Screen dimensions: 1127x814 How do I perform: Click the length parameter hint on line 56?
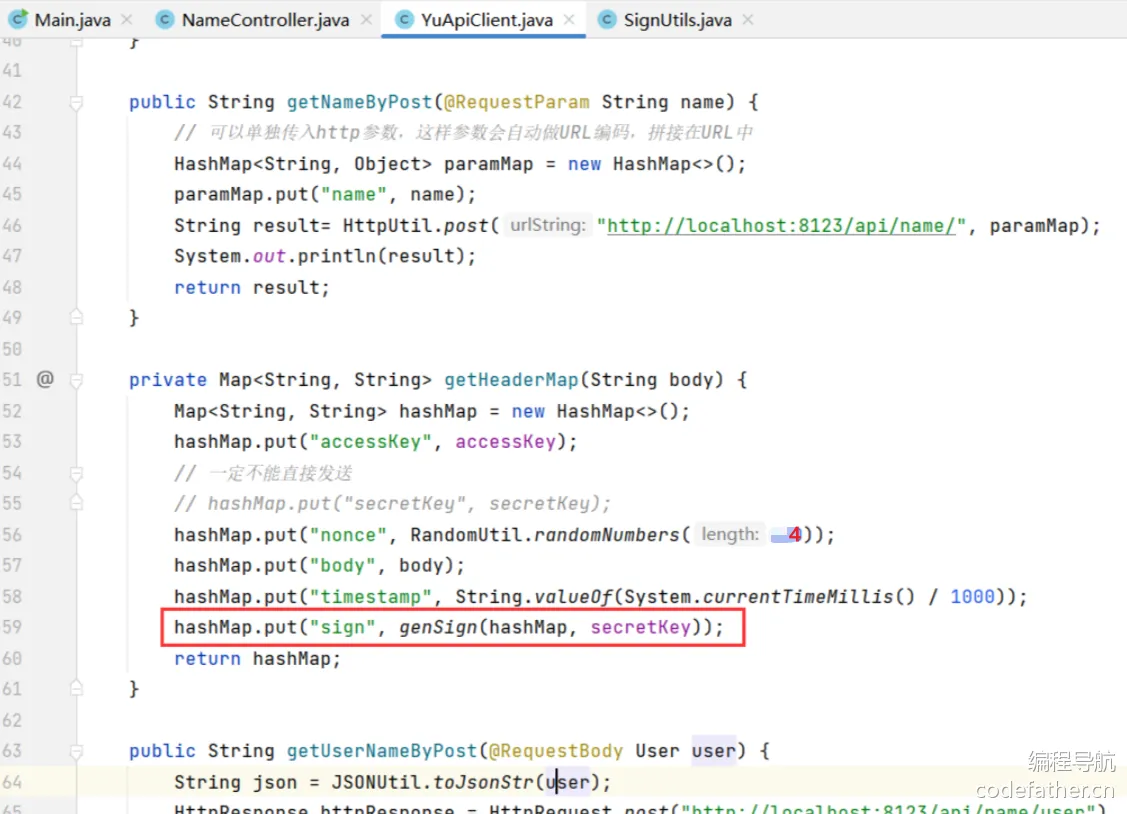pos(730,535)
